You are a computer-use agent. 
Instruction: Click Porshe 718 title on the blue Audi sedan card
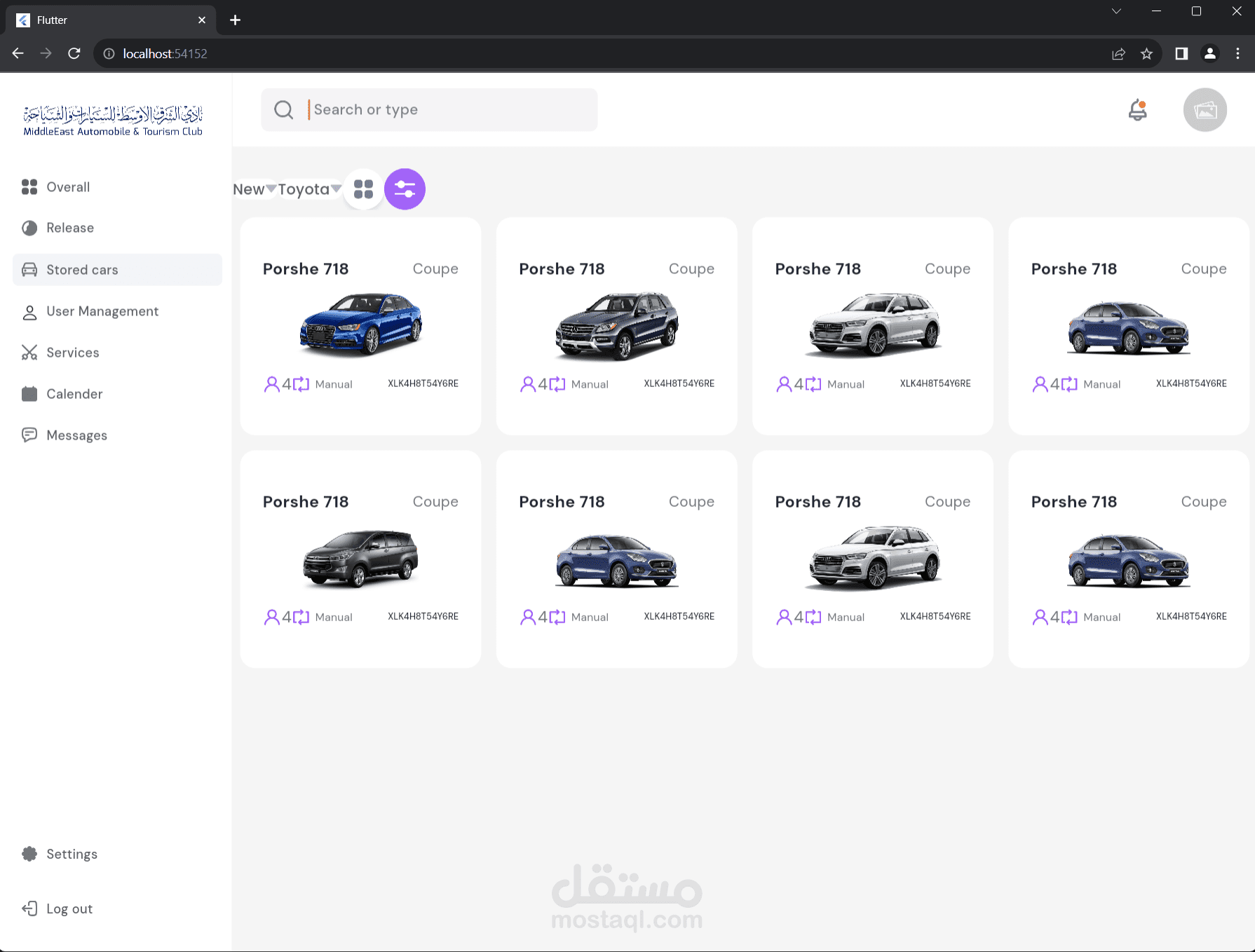[x=306, y=269]
